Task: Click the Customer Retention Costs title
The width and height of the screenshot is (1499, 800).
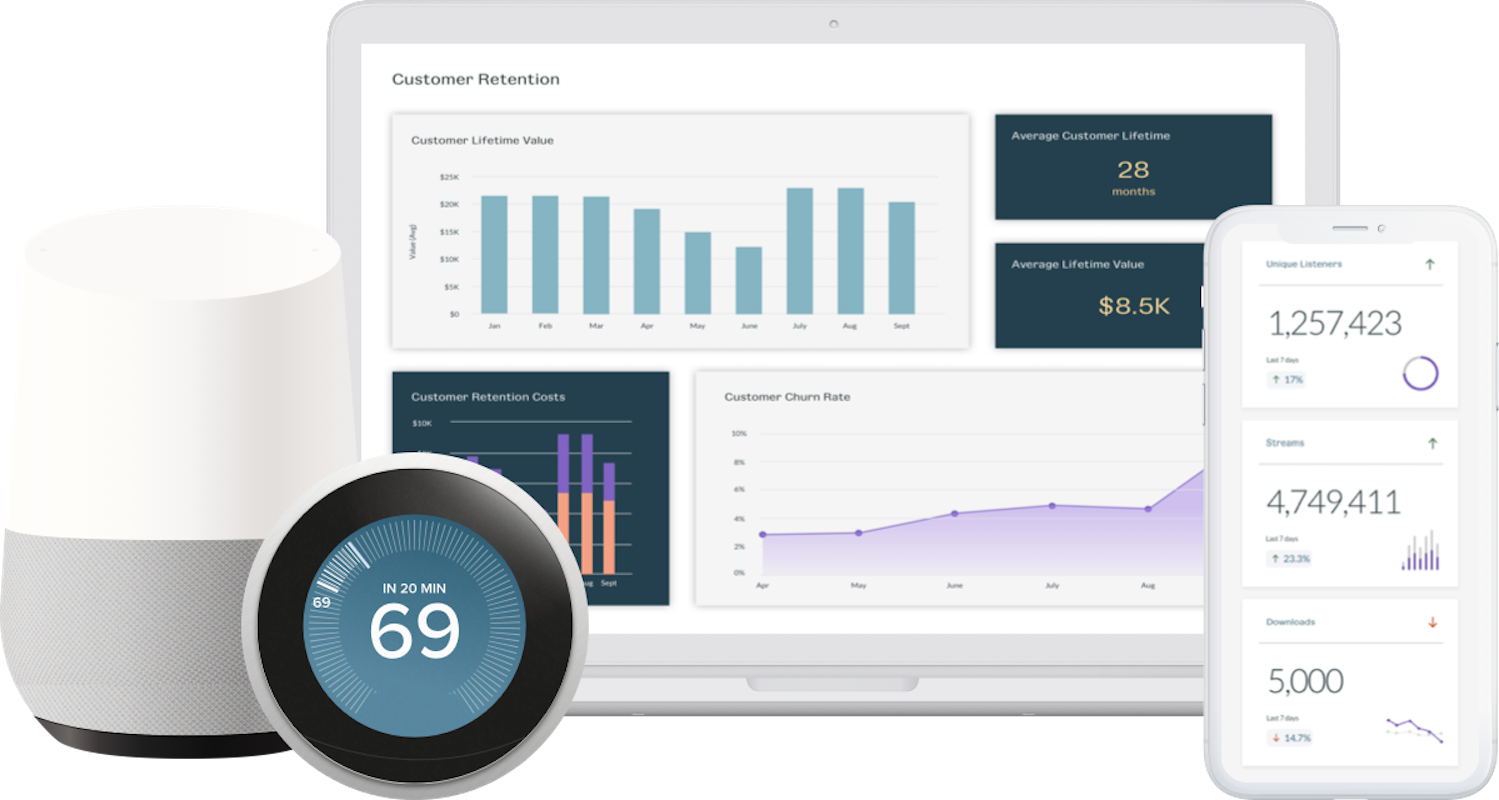Action: click(488, 397)
